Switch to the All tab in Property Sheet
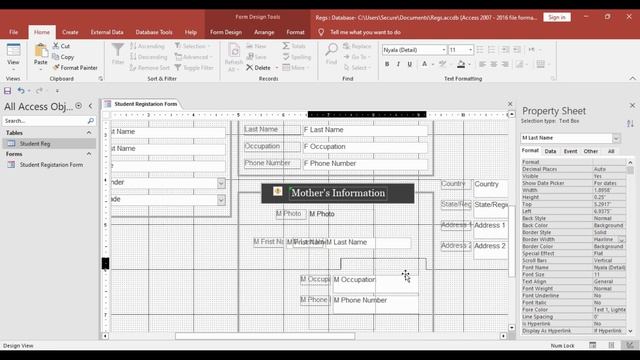Screen dimensions: 640x360 [611, 151]
